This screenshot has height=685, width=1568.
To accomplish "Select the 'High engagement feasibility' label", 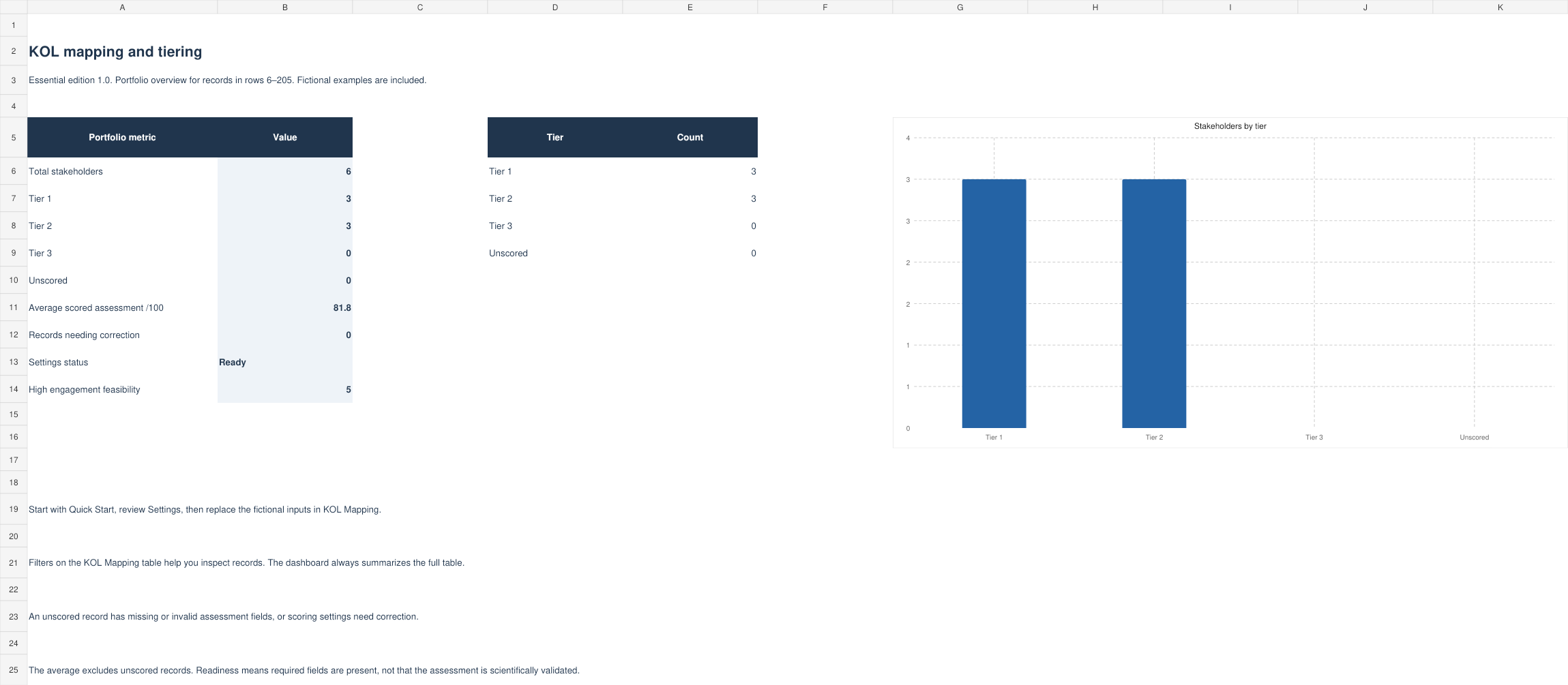I will [x=122, y=389].
